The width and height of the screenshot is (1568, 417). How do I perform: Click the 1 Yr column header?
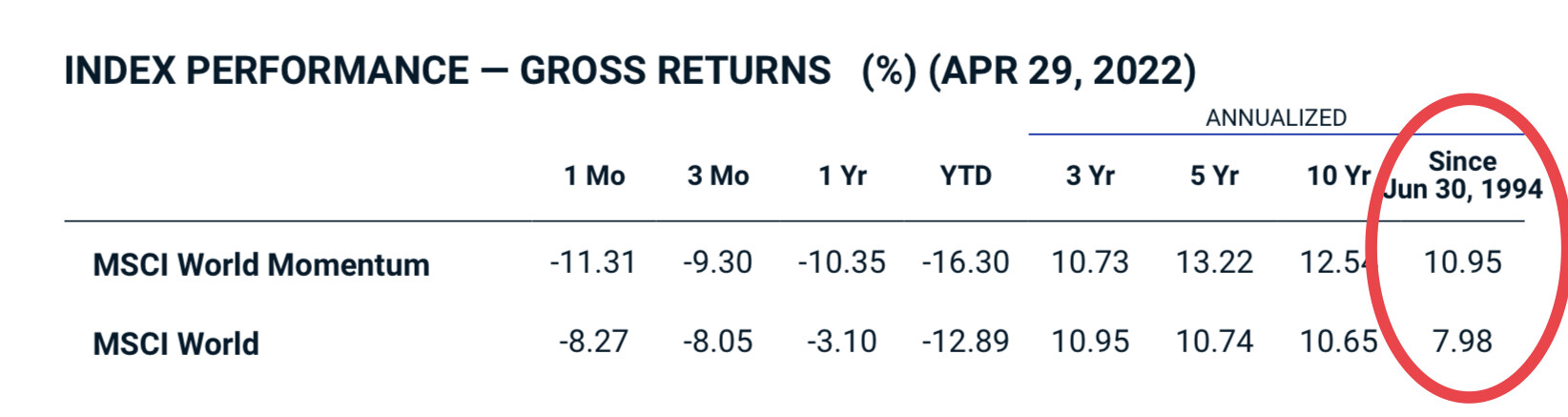[842, 177]
